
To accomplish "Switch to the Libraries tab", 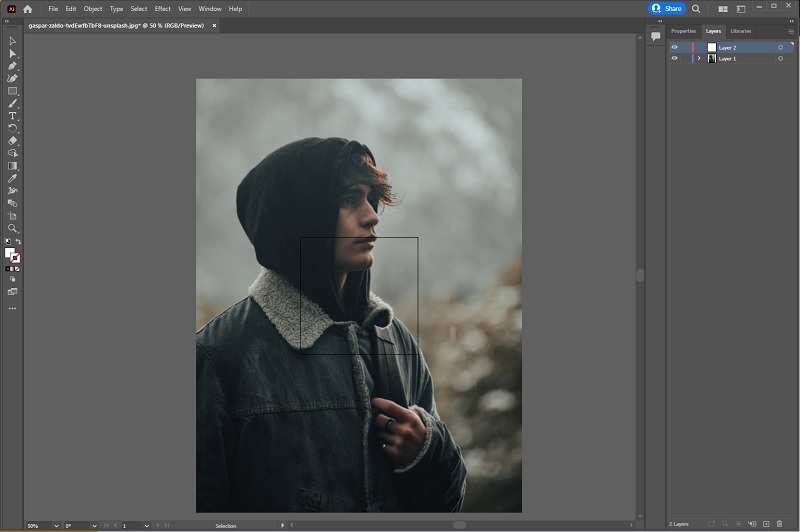I will (741, 31).
